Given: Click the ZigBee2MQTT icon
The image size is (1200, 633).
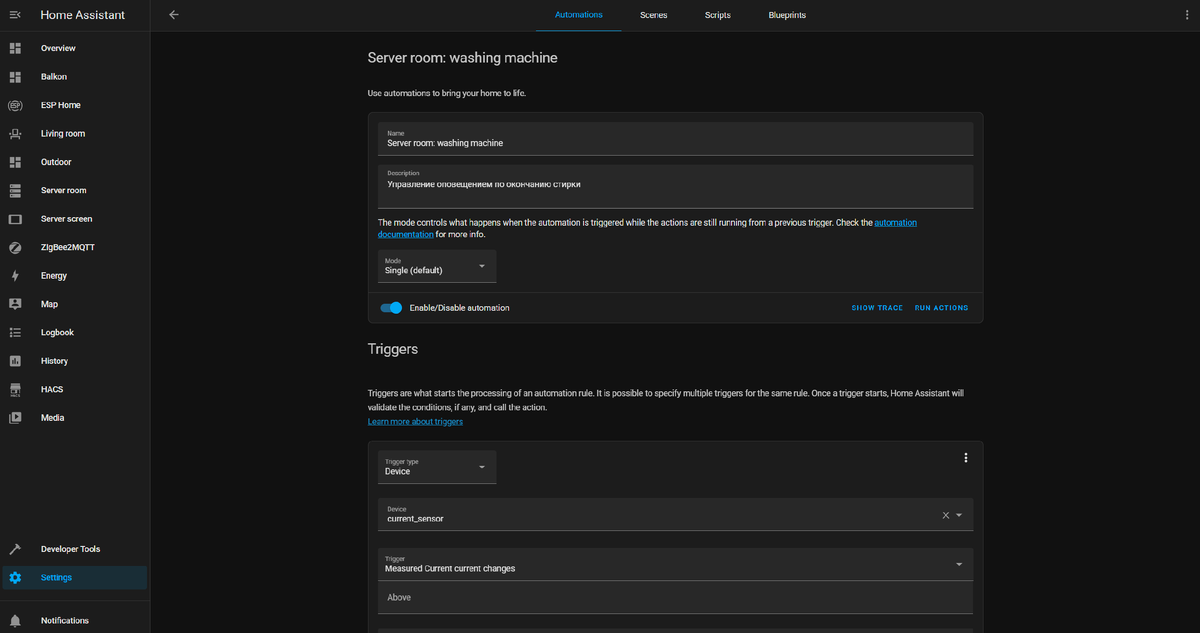Looking at the screenshot, I should (15, 247).
